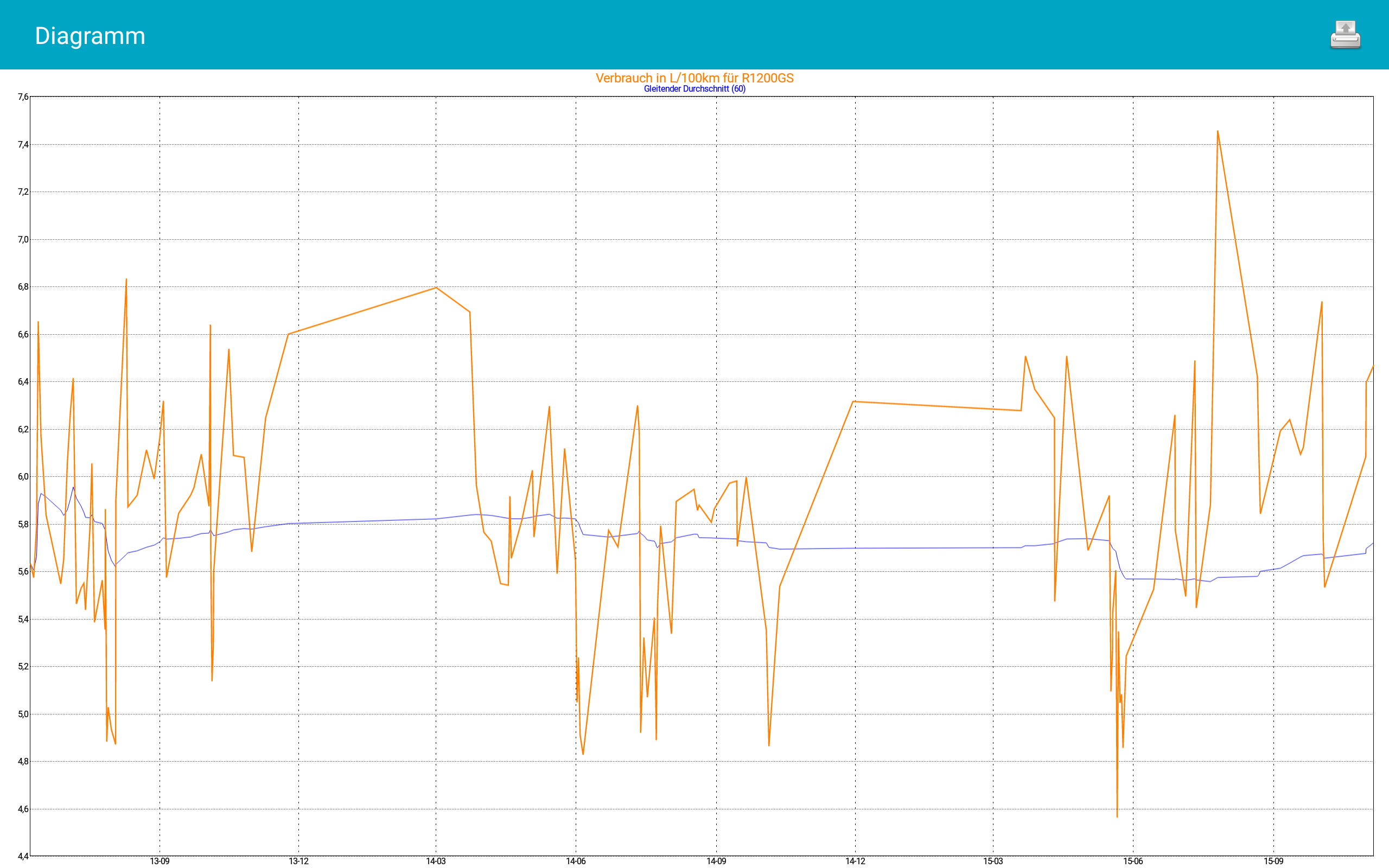Click the 'Gleitender Durchschnitt (60)' legend label

tap(694, 88)
